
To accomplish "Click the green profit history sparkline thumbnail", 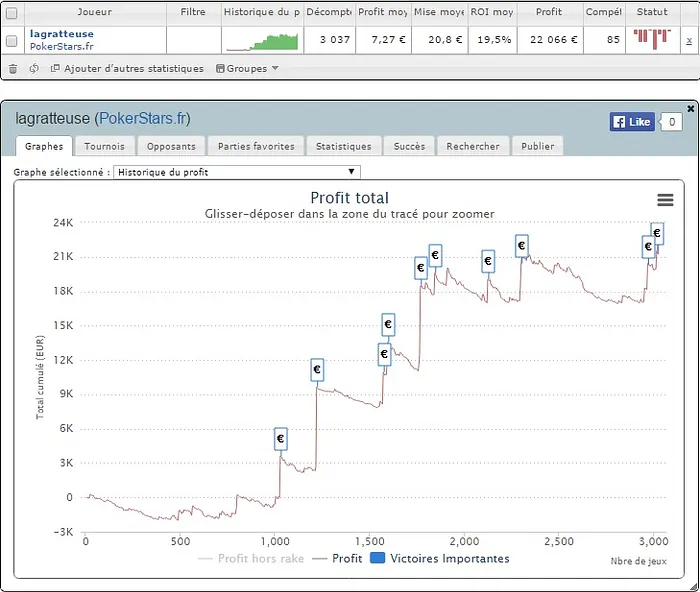I will pyautogui.click(x=262, y=42).
